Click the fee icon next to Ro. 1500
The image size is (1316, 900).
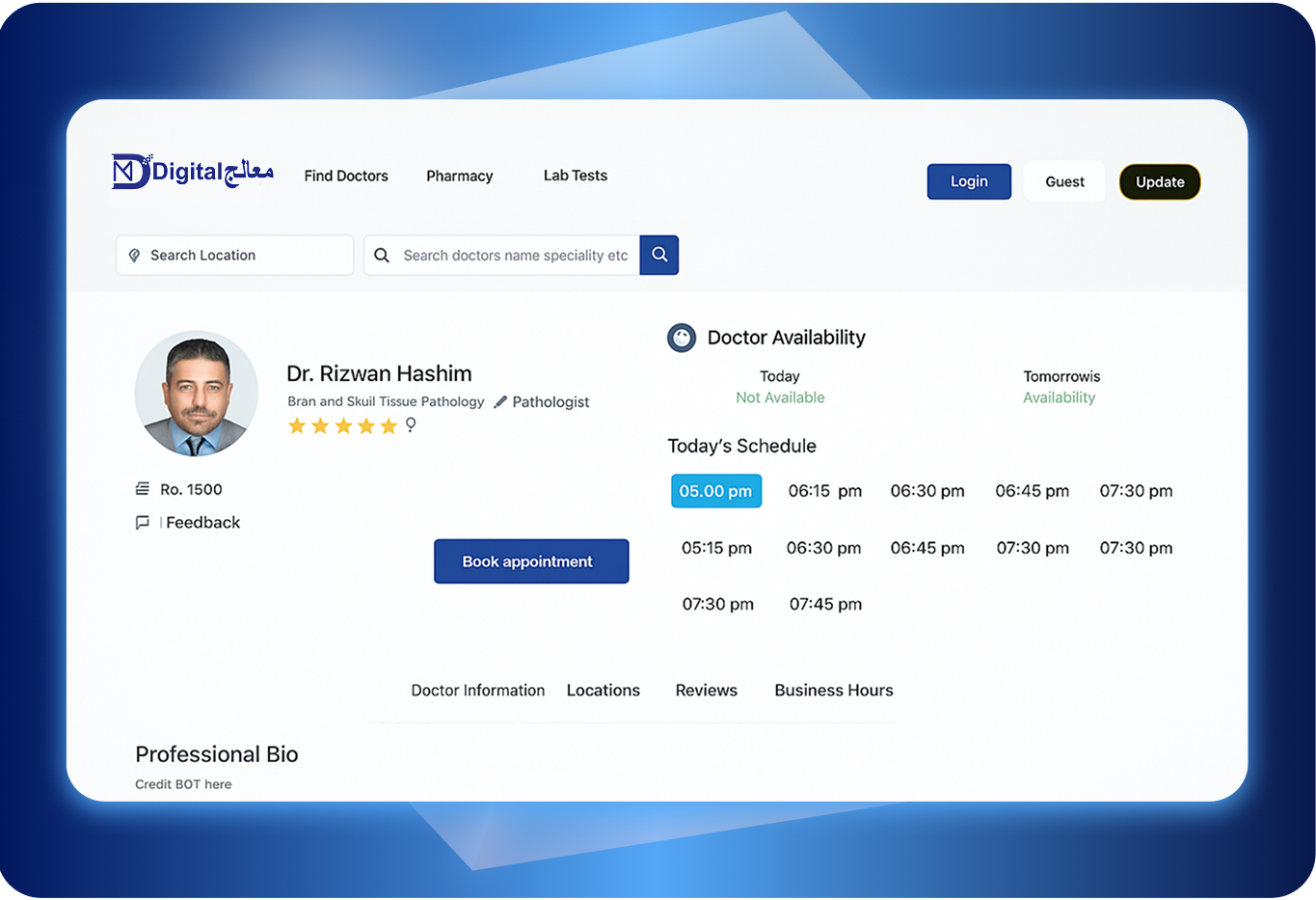coord(143,489)
